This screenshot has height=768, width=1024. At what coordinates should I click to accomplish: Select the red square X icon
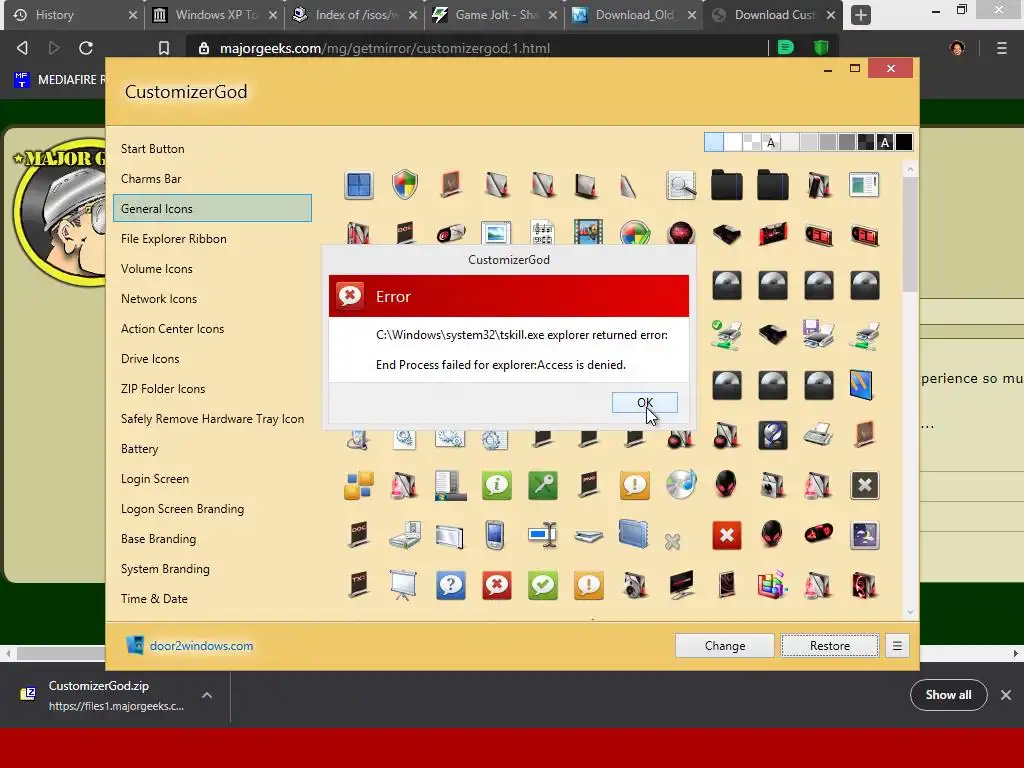click(x=726, y=536)
